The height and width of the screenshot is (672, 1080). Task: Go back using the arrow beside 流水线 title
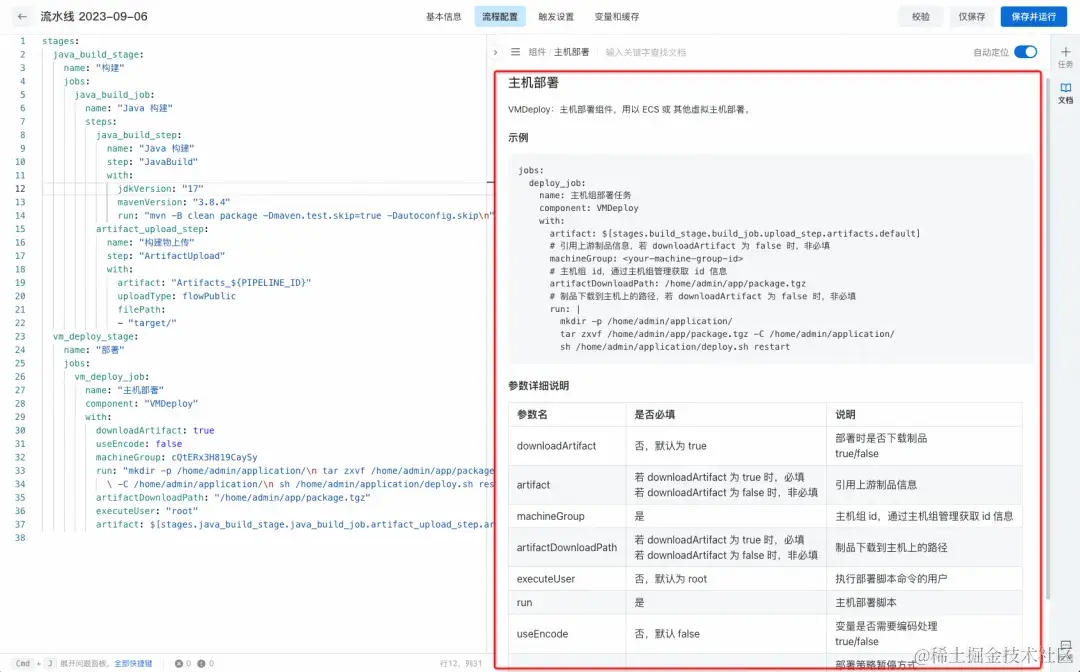(22, 17)
